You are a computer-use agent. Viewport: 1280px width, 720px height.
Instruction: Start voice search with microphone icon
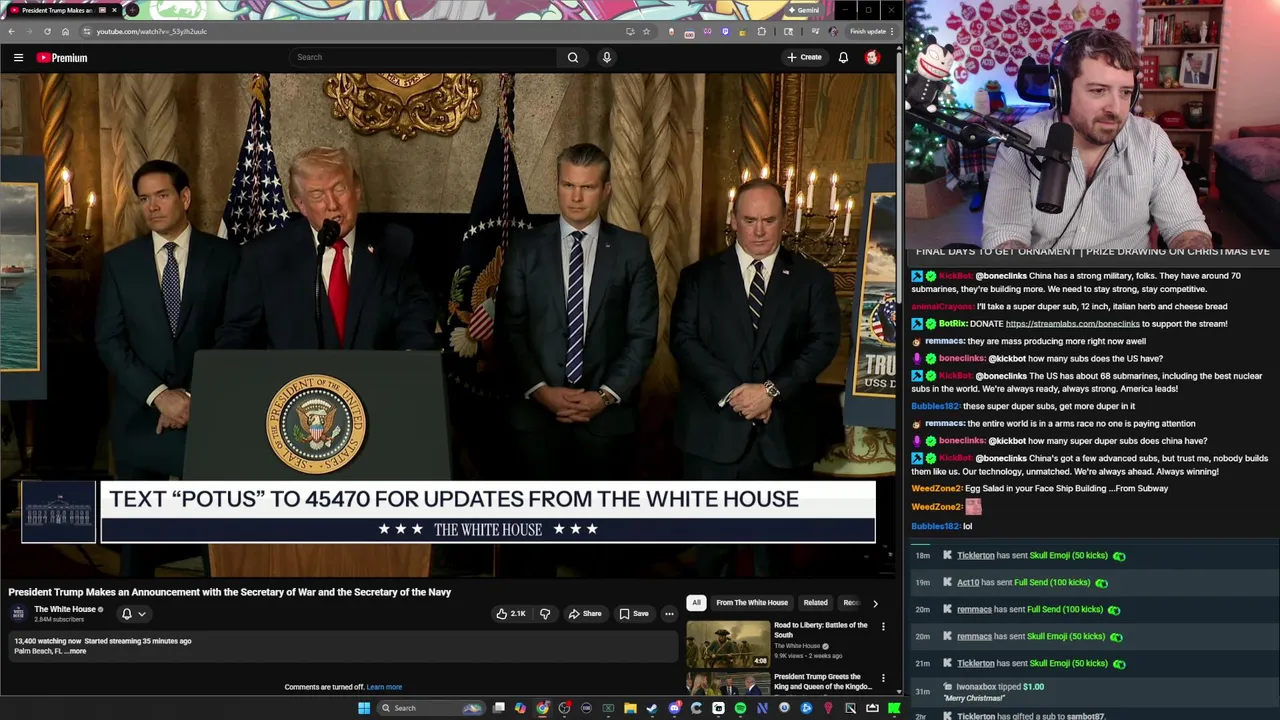[x=606, y=57]
